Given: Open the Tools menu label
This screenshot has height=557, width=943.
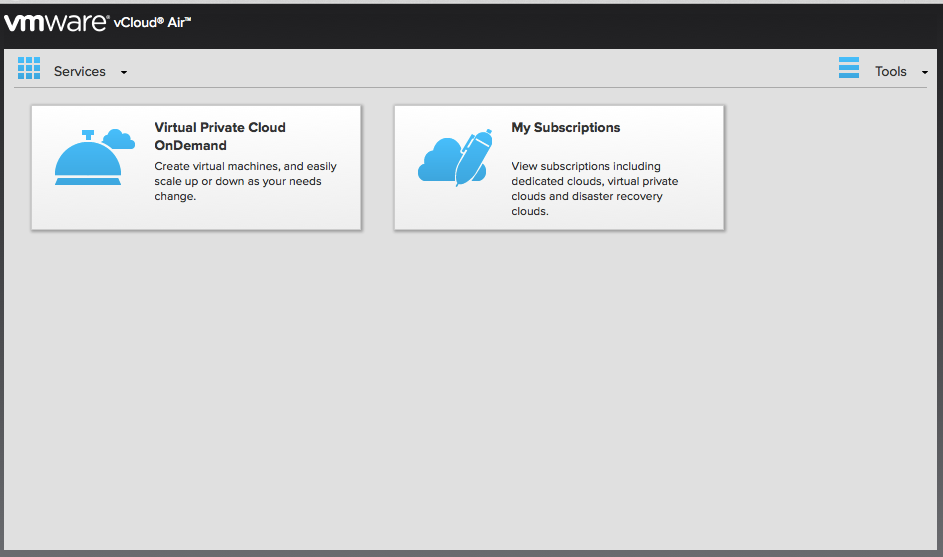Looking at the screenshot, I should (x=890, y=72).
